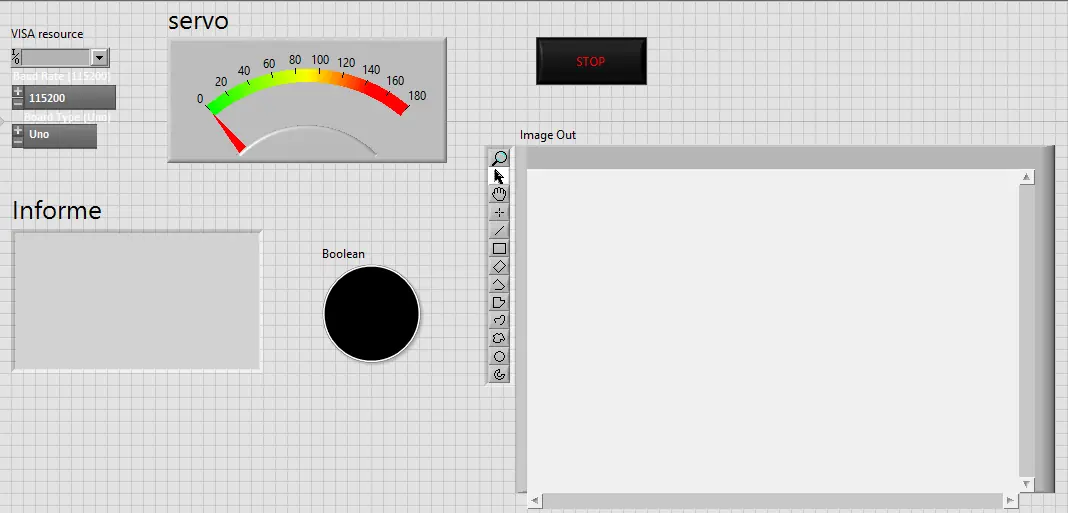
Task: Click the 180 mark on servo gauge
Action: click(x=417, y=95)
